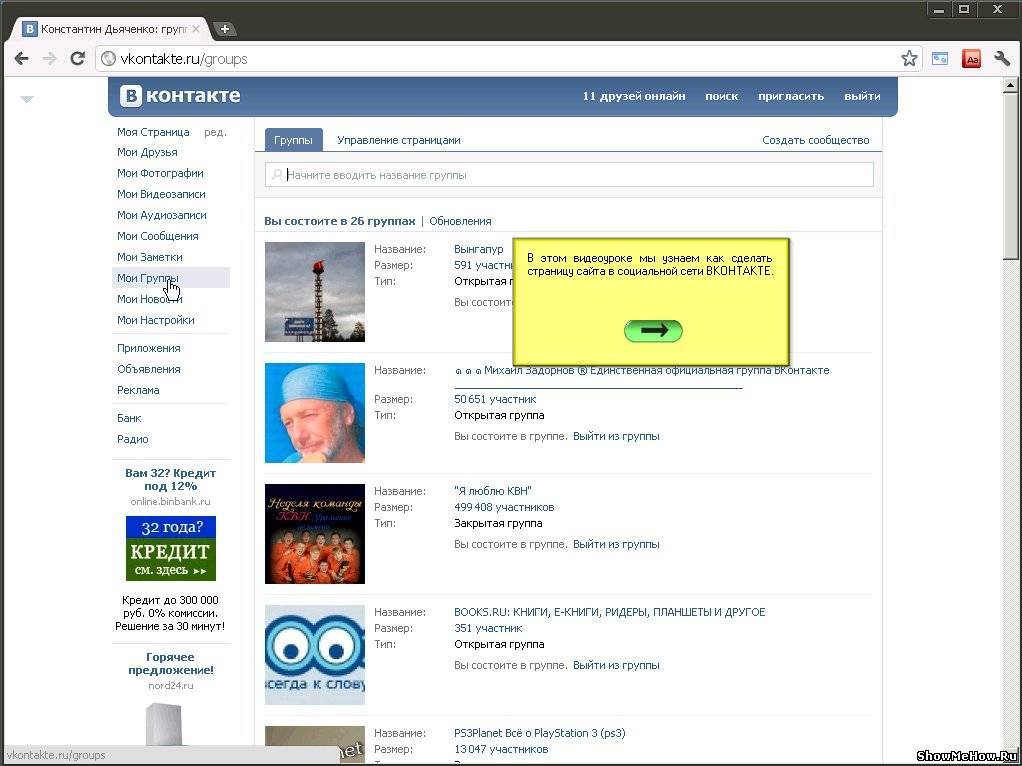Open BOOKS.RU group title link
Screen dimensions: 1022x766
tap(609, 612)
